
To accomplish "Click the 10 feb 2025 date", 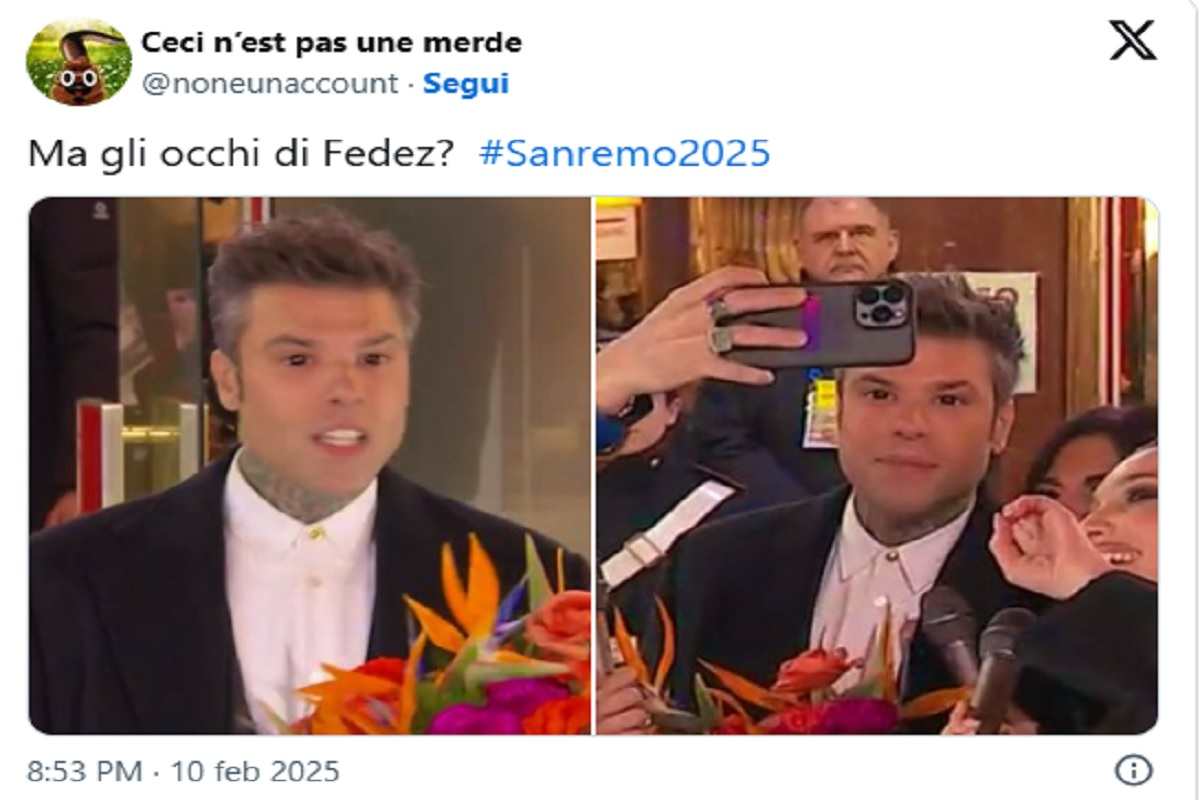I will click(x=255, y=772).
